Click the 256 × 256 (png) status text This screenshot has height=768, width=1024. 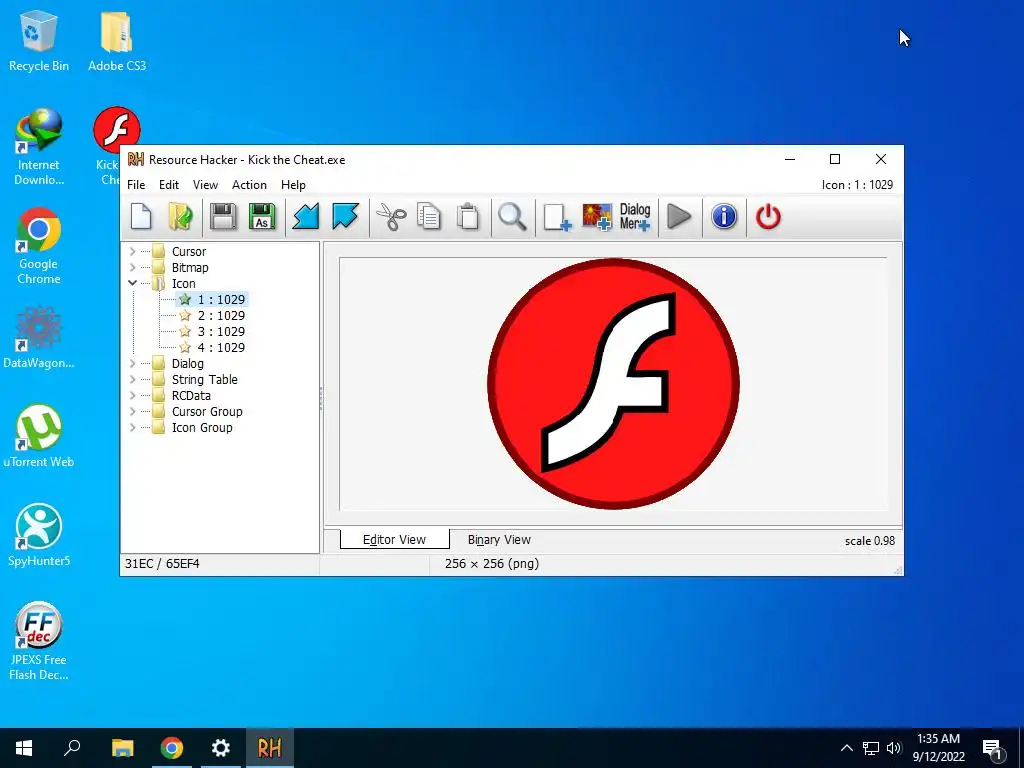[x=492, y=564]
